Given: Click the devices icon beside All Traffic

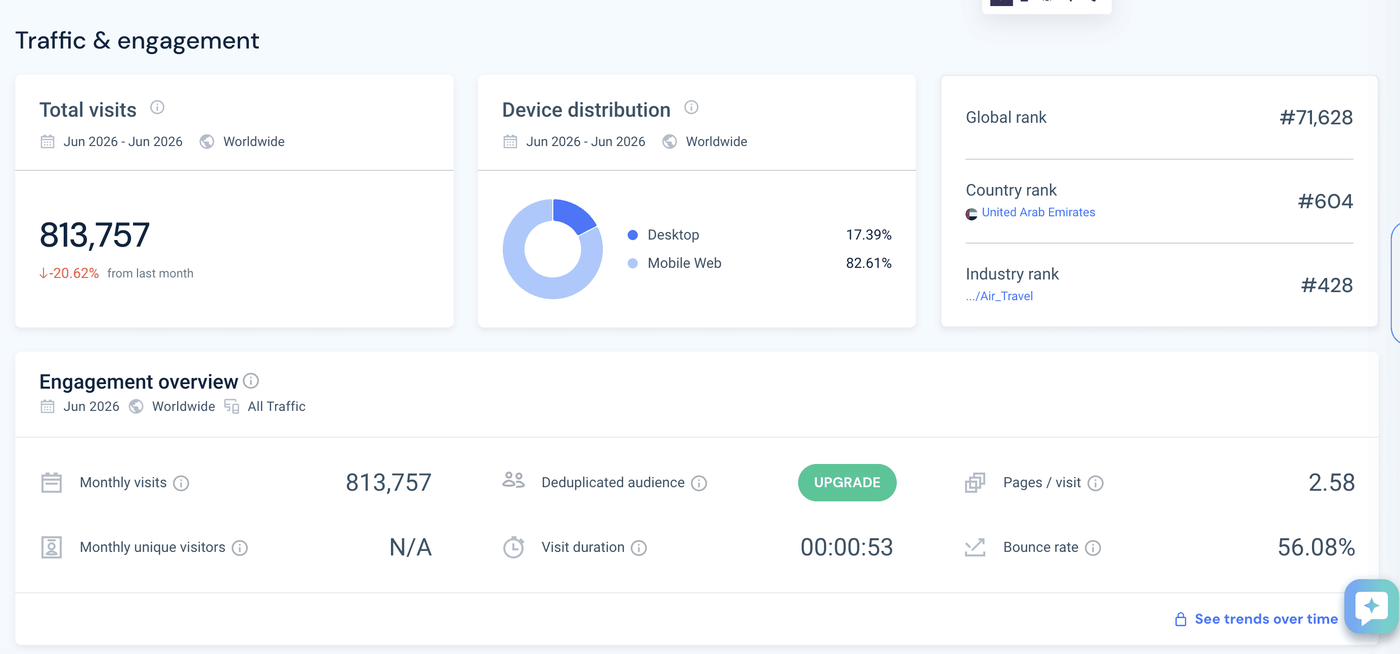Looking at the screenshot, I should [x=232, y=406].
